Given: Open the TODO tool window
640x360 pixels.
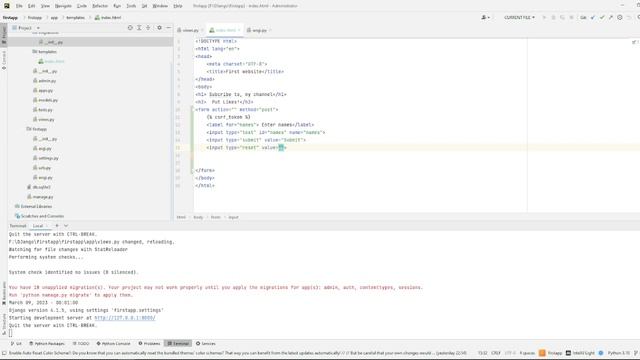Looking at the screenshot, I should point(81,344).
